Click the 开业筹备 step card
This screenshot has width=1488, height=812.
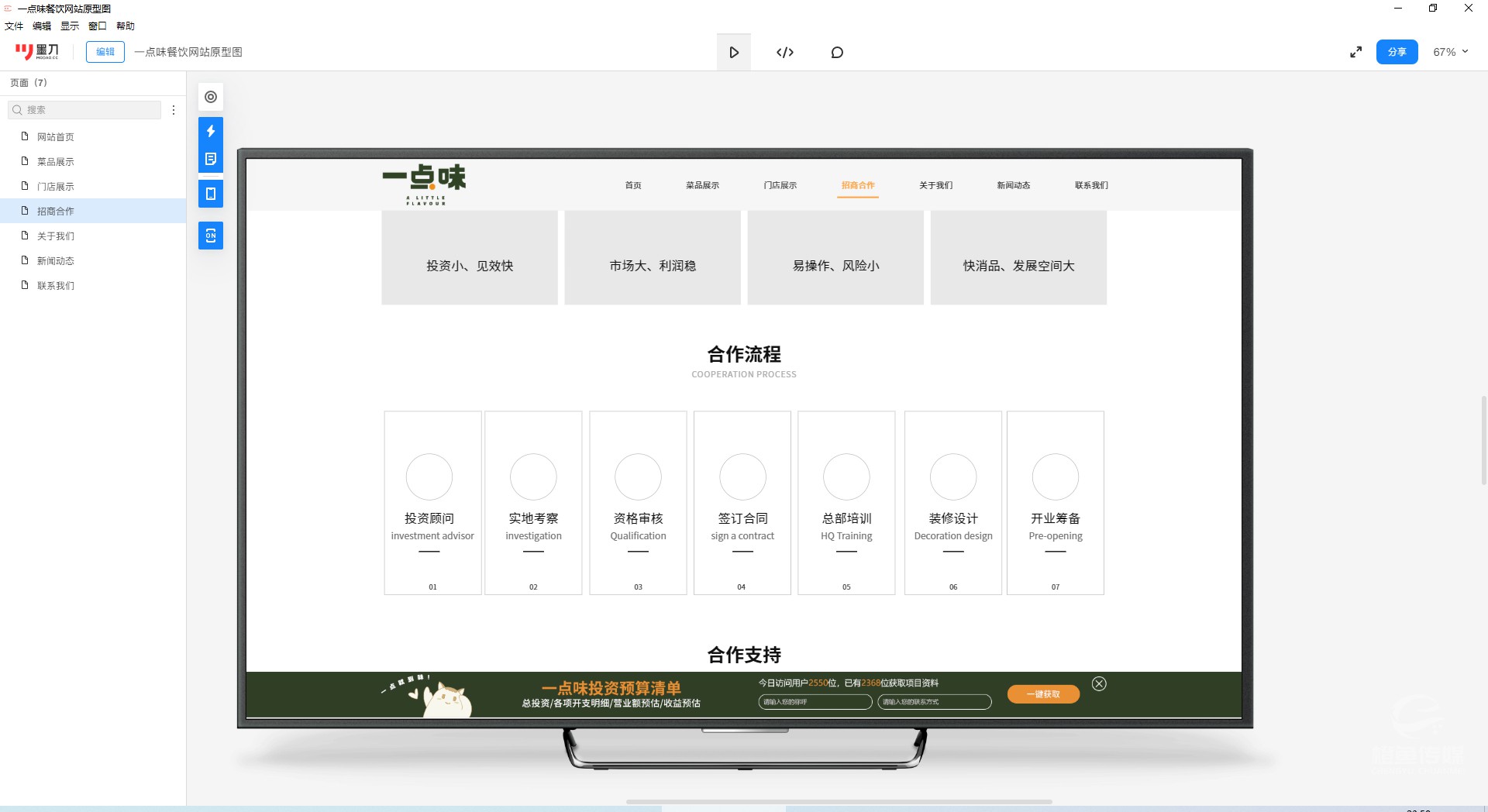(1056, 503)
